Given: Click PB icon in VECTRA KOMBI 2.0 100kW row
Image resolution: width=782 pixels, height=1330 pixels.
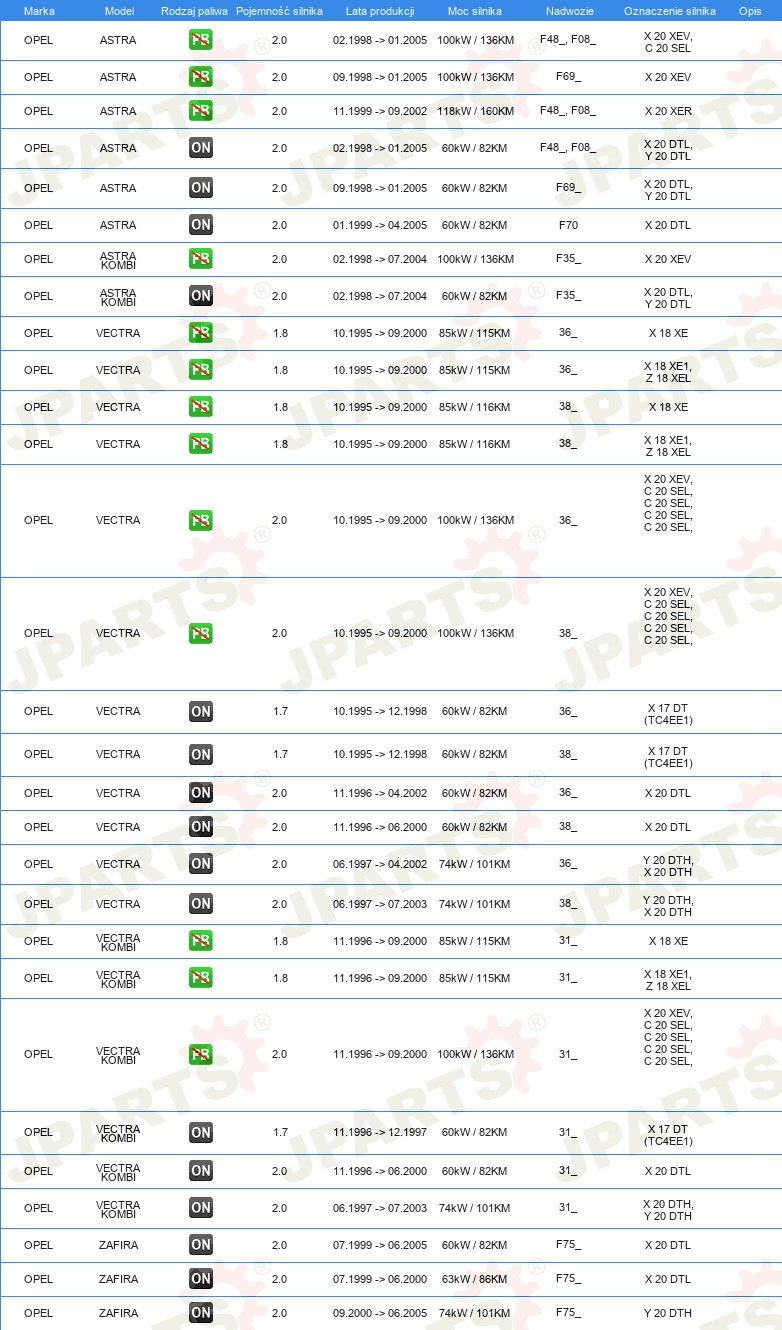Looking at the screenshot, I should coord(201,1054).
